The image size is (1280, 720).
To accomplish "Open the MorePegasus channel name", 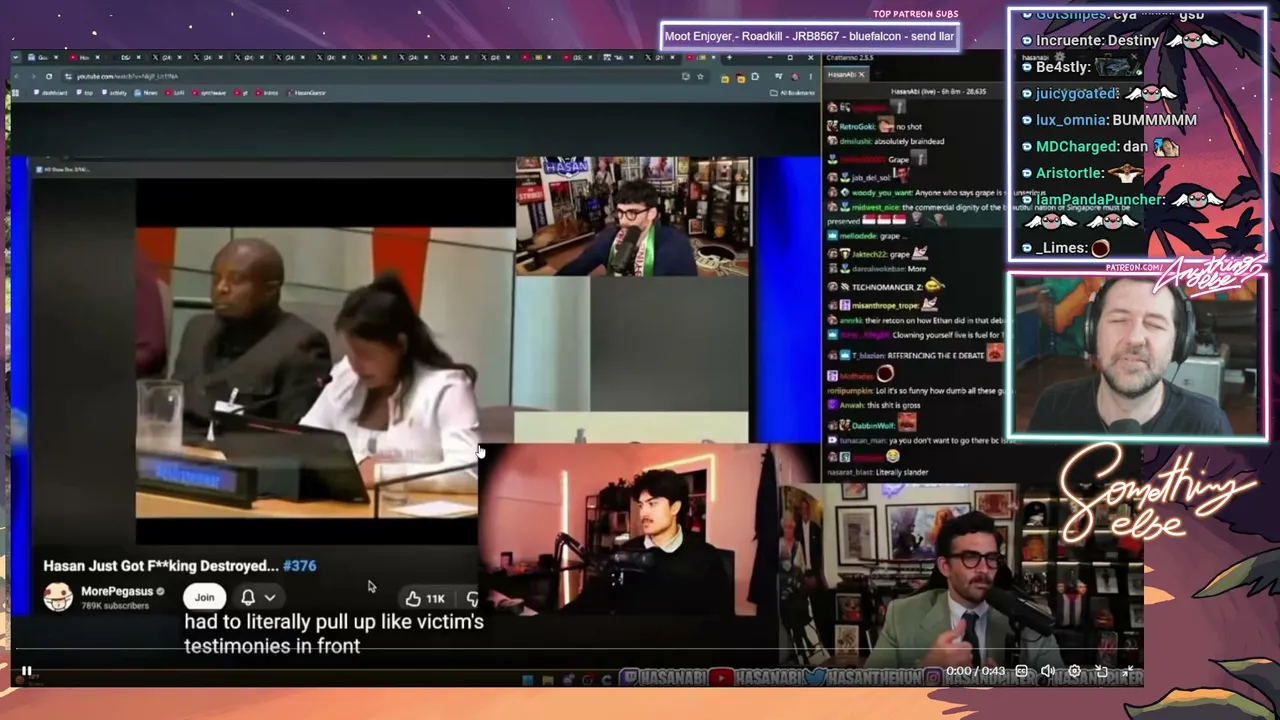I will pyautogui.click(x=117, y=591).
